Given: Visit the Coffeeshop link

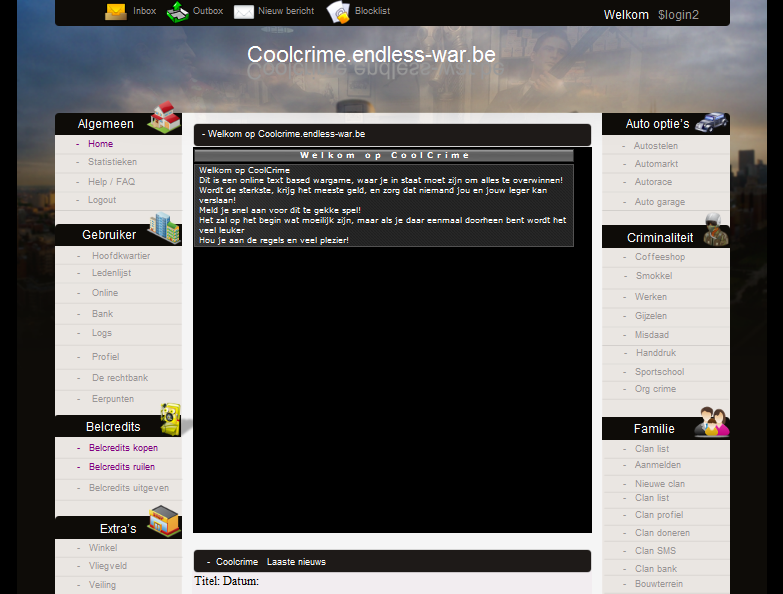Looking at the screenshot, I should coord(660,257).
